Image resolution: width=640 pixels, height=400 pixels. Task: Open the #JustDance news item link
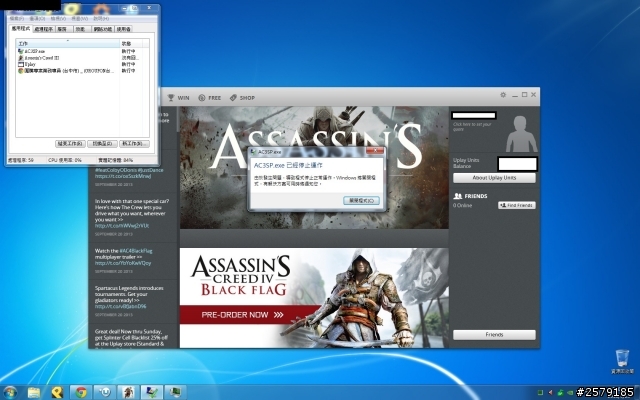point(123,176)
